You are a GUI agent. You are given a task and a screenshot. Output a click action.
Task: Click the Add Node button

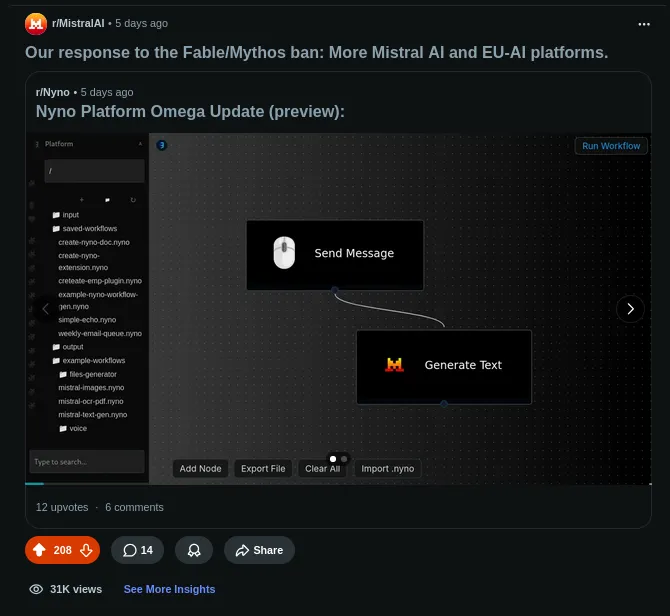click(x=200, y=469)
